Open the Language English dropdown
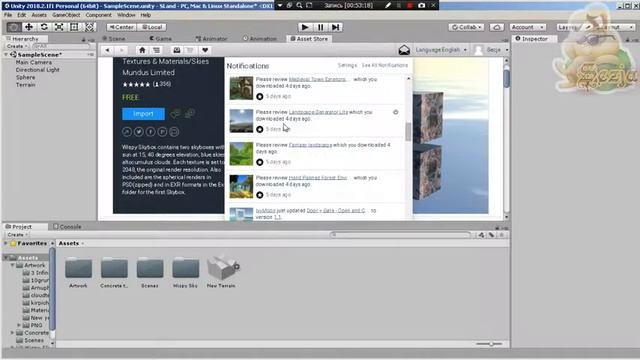 click(x=441, y=50)
